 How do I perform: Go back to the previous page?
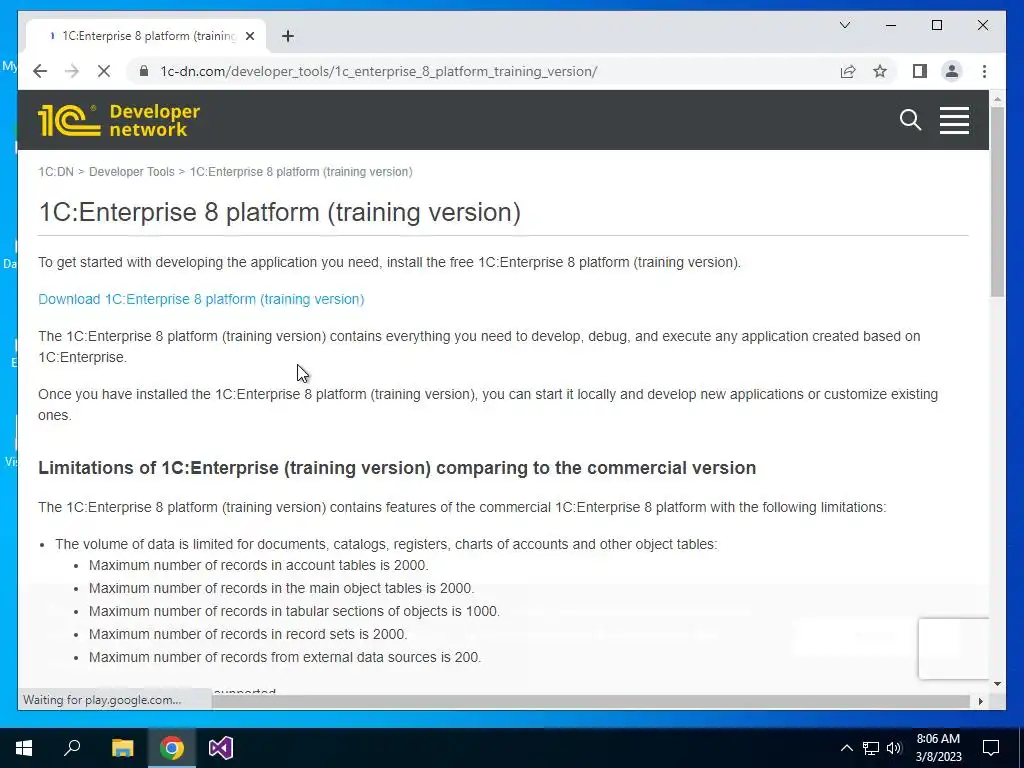click(40, 71)
